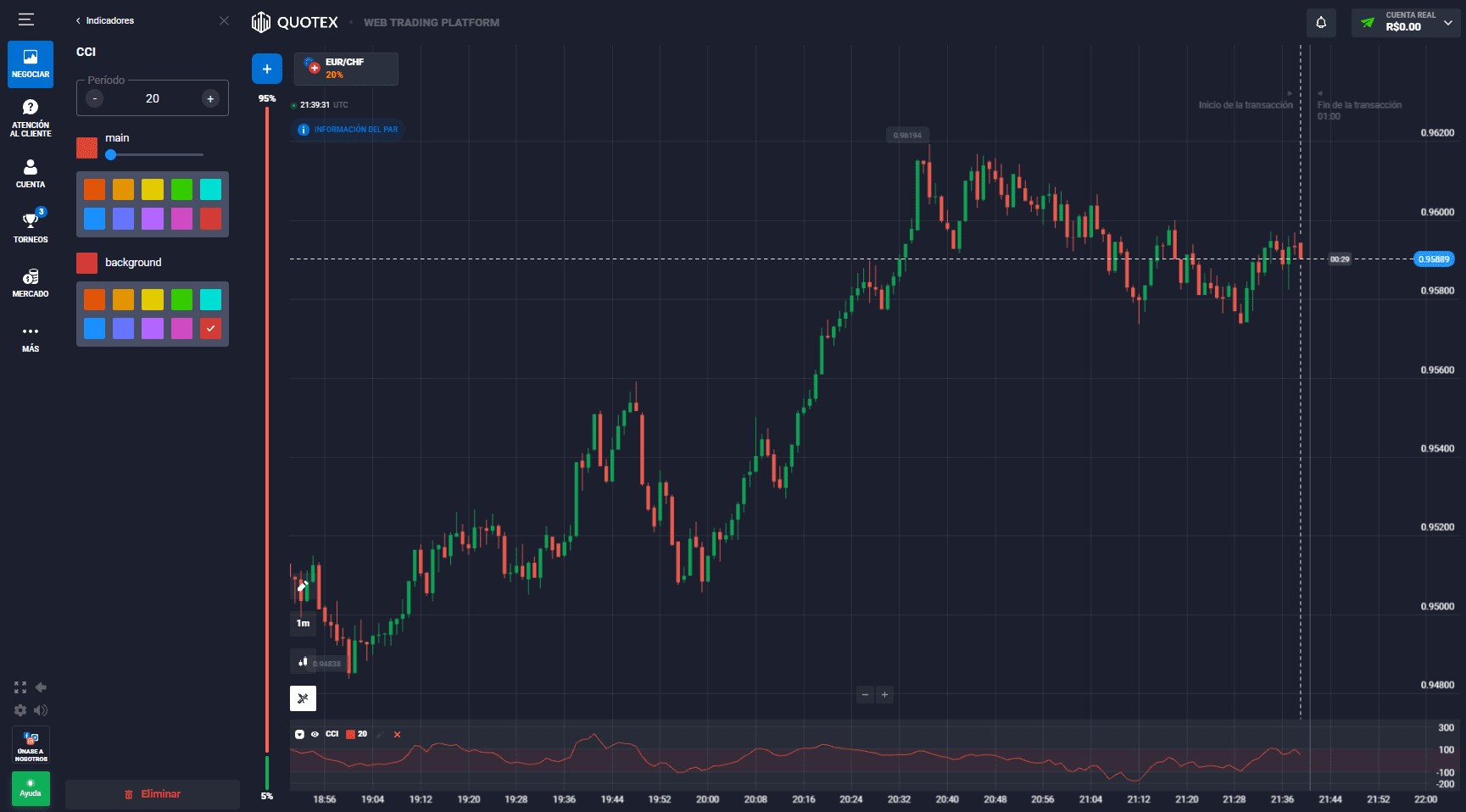The width and height of the screenshot is (1466, 812).
Task: Pick the green main color swatch
Action: pyautogui.click(x=181, y=189)
